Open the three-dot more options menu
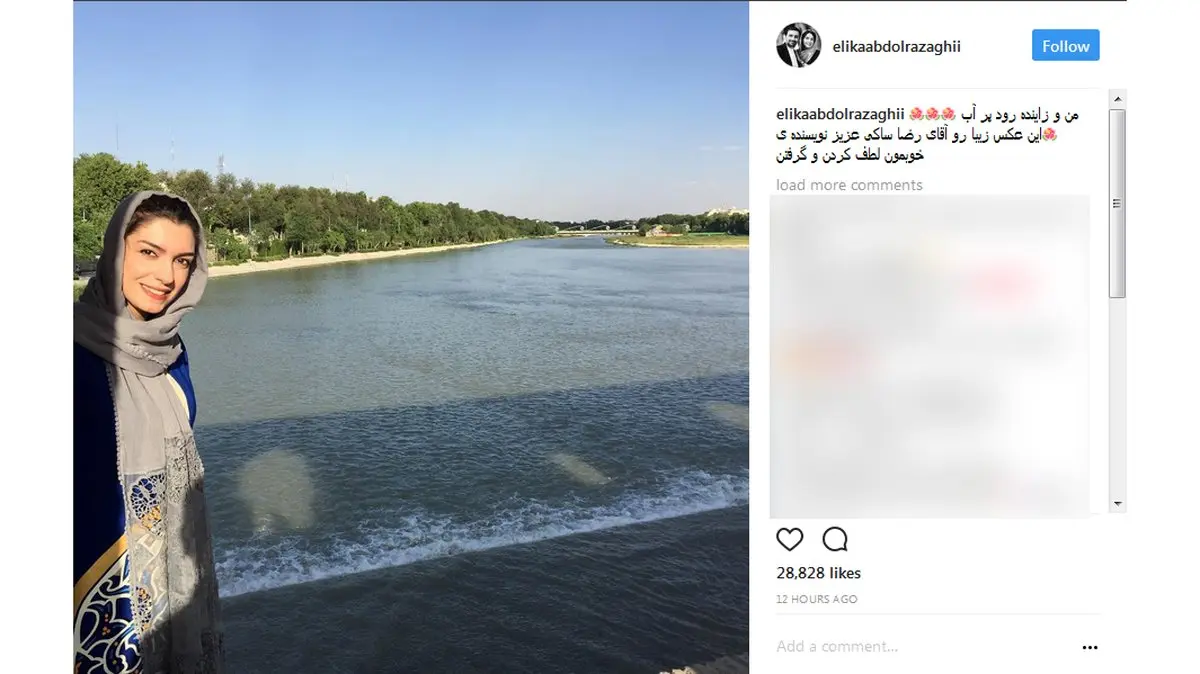This screenshot has height=674, width=1200. (x=1090, y=647)
